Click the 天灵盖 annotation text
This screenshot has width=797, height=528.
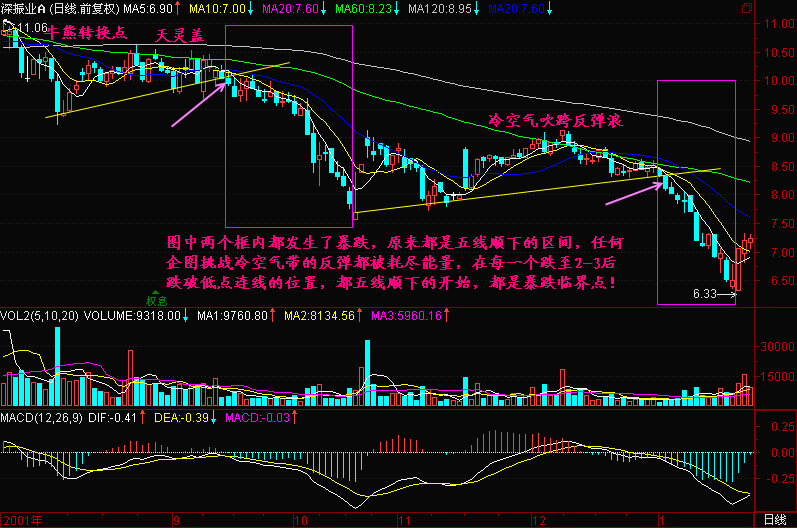coord(180,36)
